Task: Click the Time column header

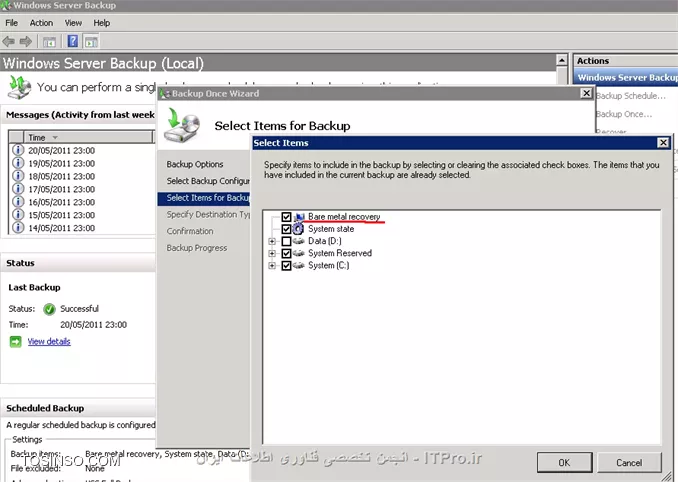Action: (88, 137)
